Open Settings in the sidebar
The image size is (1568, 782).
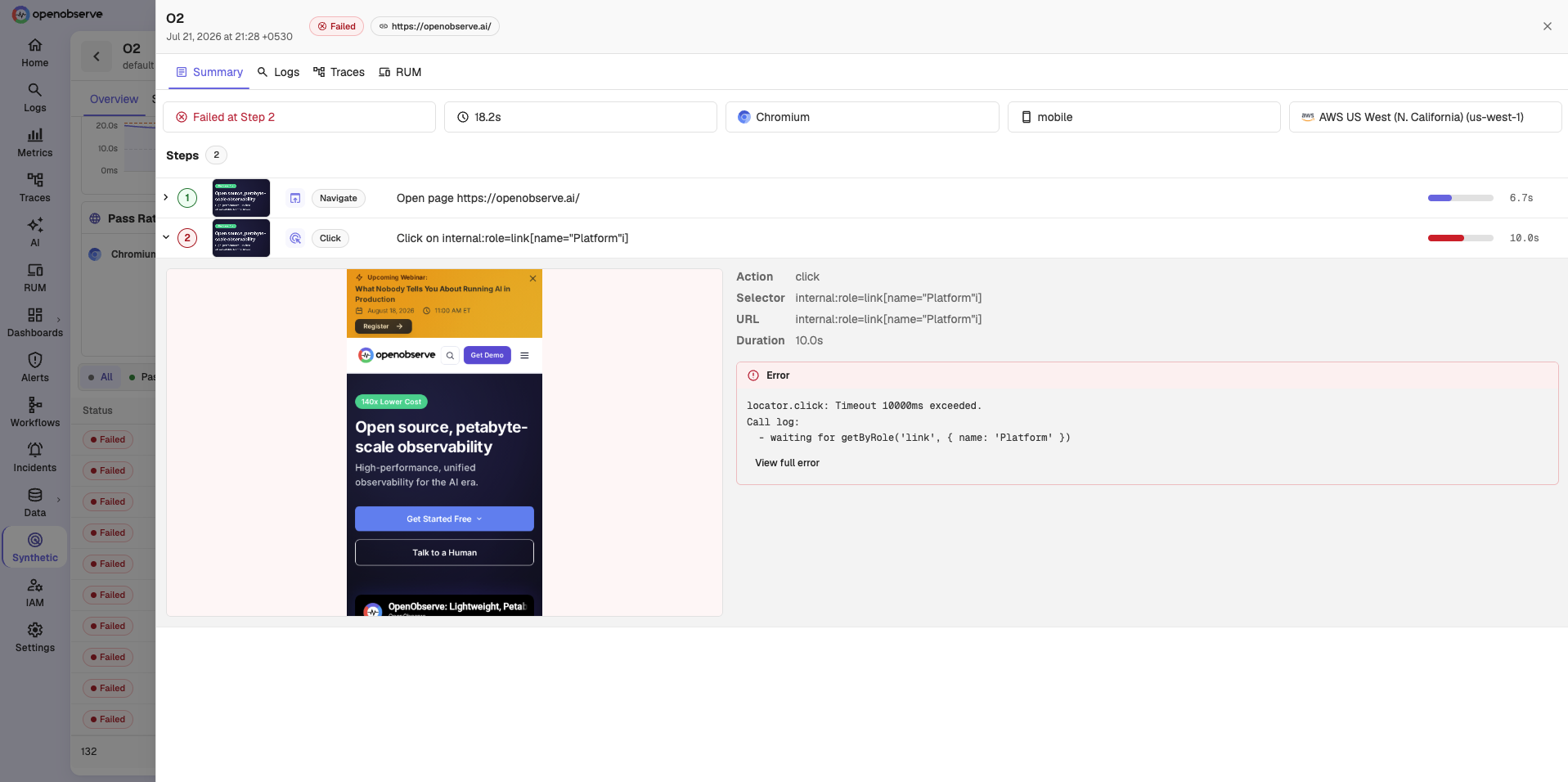click(34, 638)
